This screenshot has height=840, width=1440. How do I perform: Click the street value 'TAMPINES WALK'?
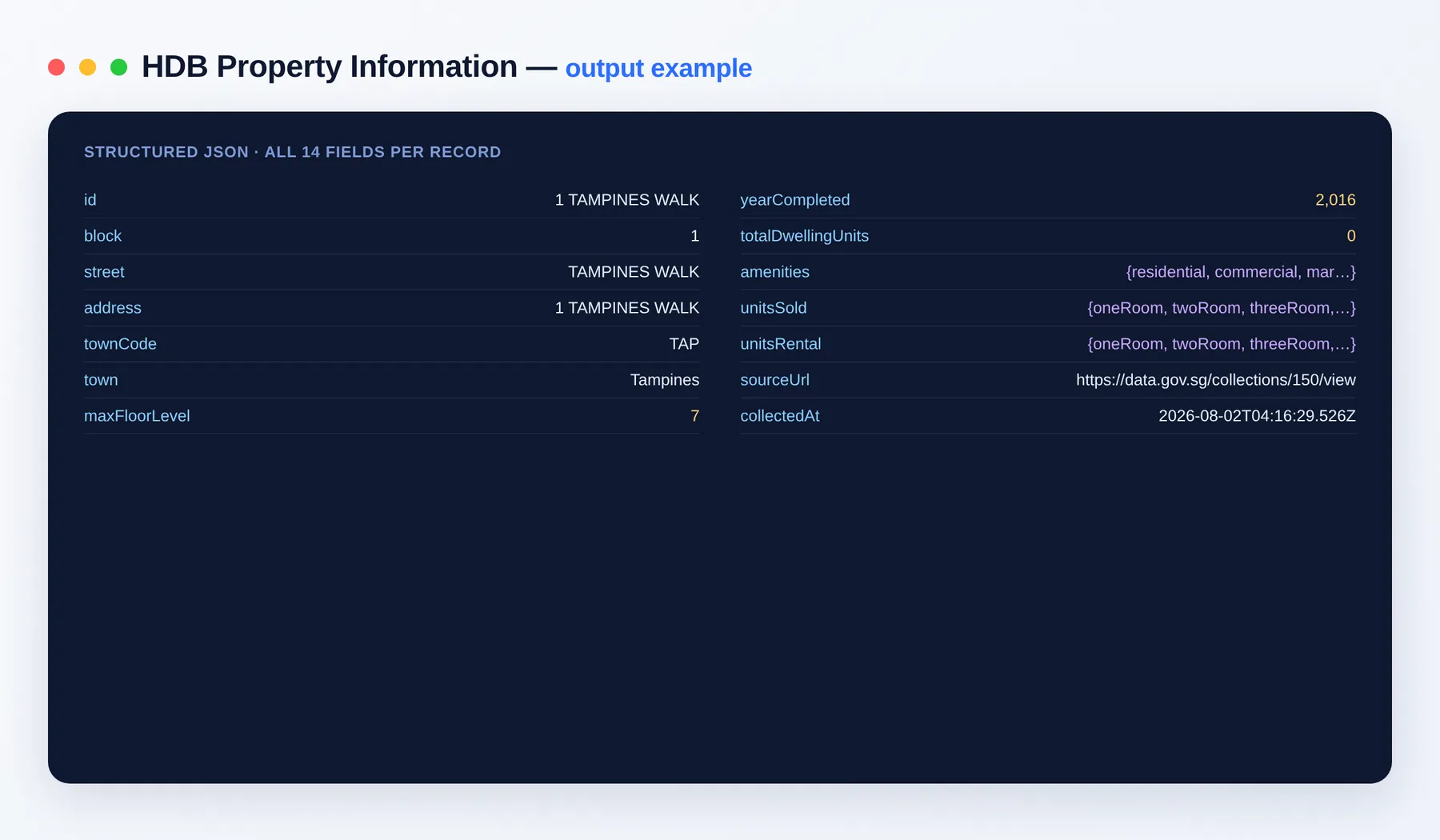[634, 272]
